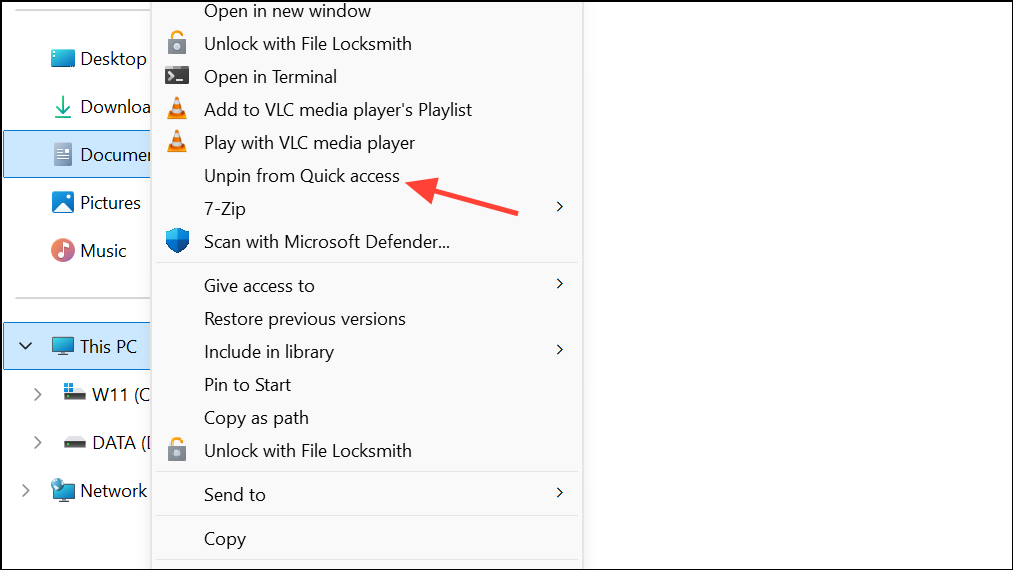
Task: Click the Desktop folder icon in sidebar
Action: [63, 59]
